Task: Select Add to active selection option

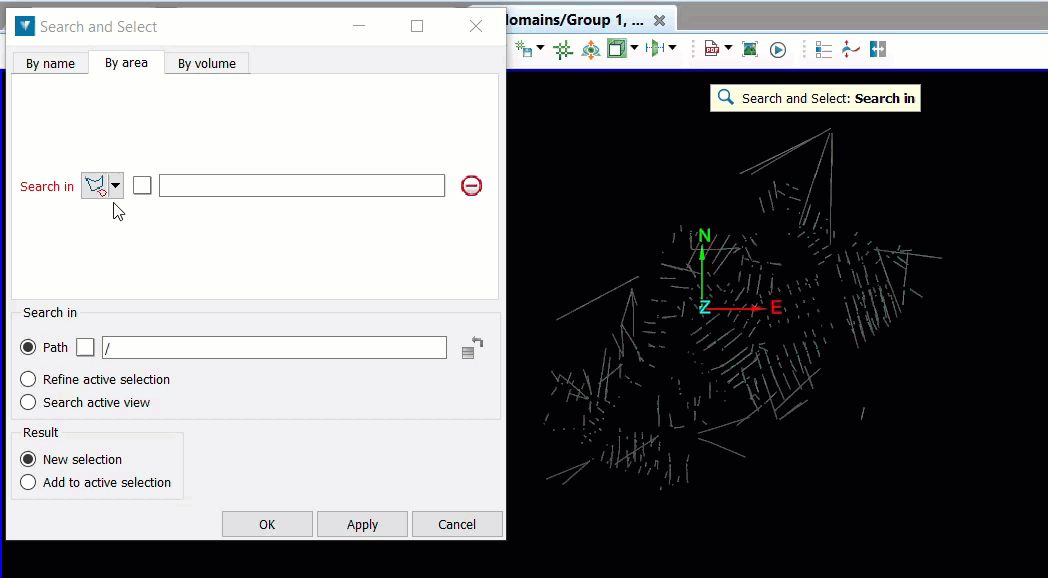Action: [x=28, y=482]
